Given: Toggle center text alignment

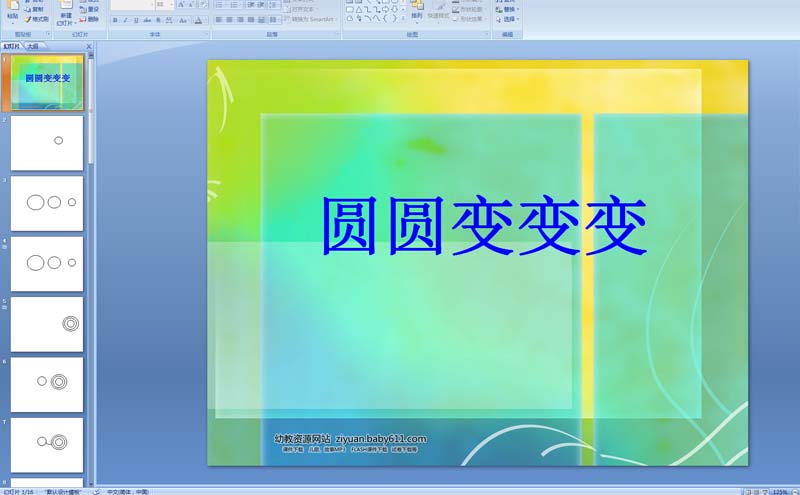Looking at the screenshot, I should tap(229, 20).
